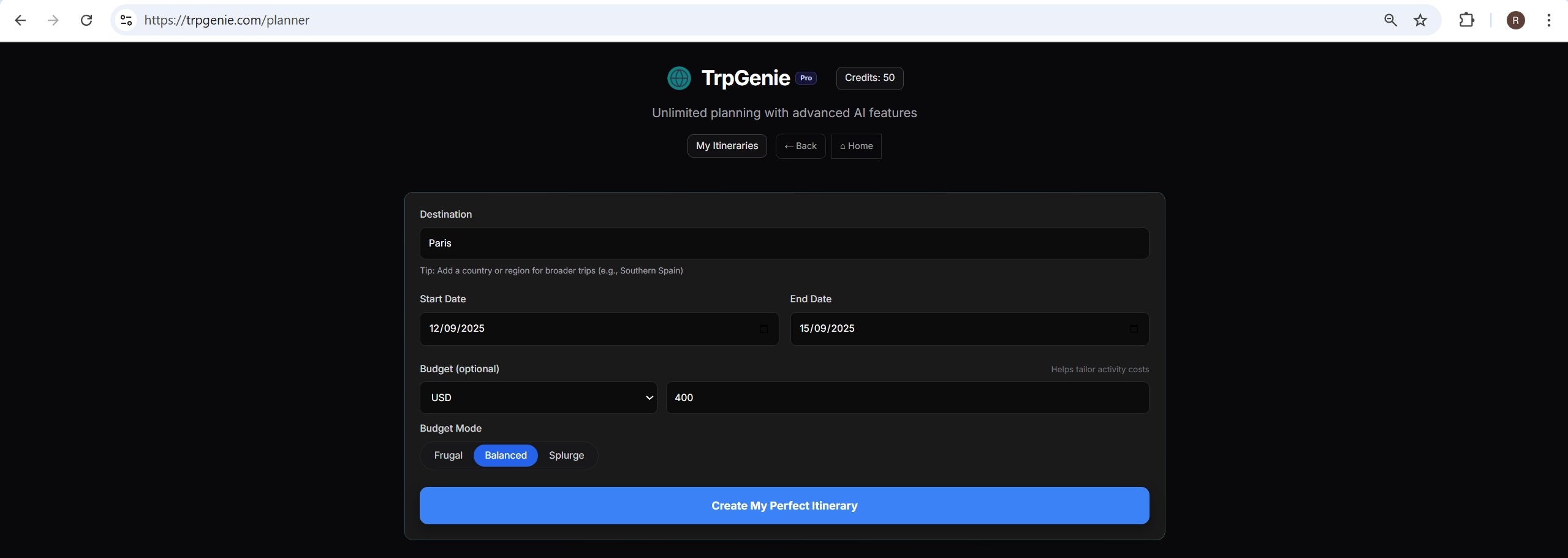Open the browser profile avatar menu
Viewport: 1568px width, 558px height.
pos(1515,20)
